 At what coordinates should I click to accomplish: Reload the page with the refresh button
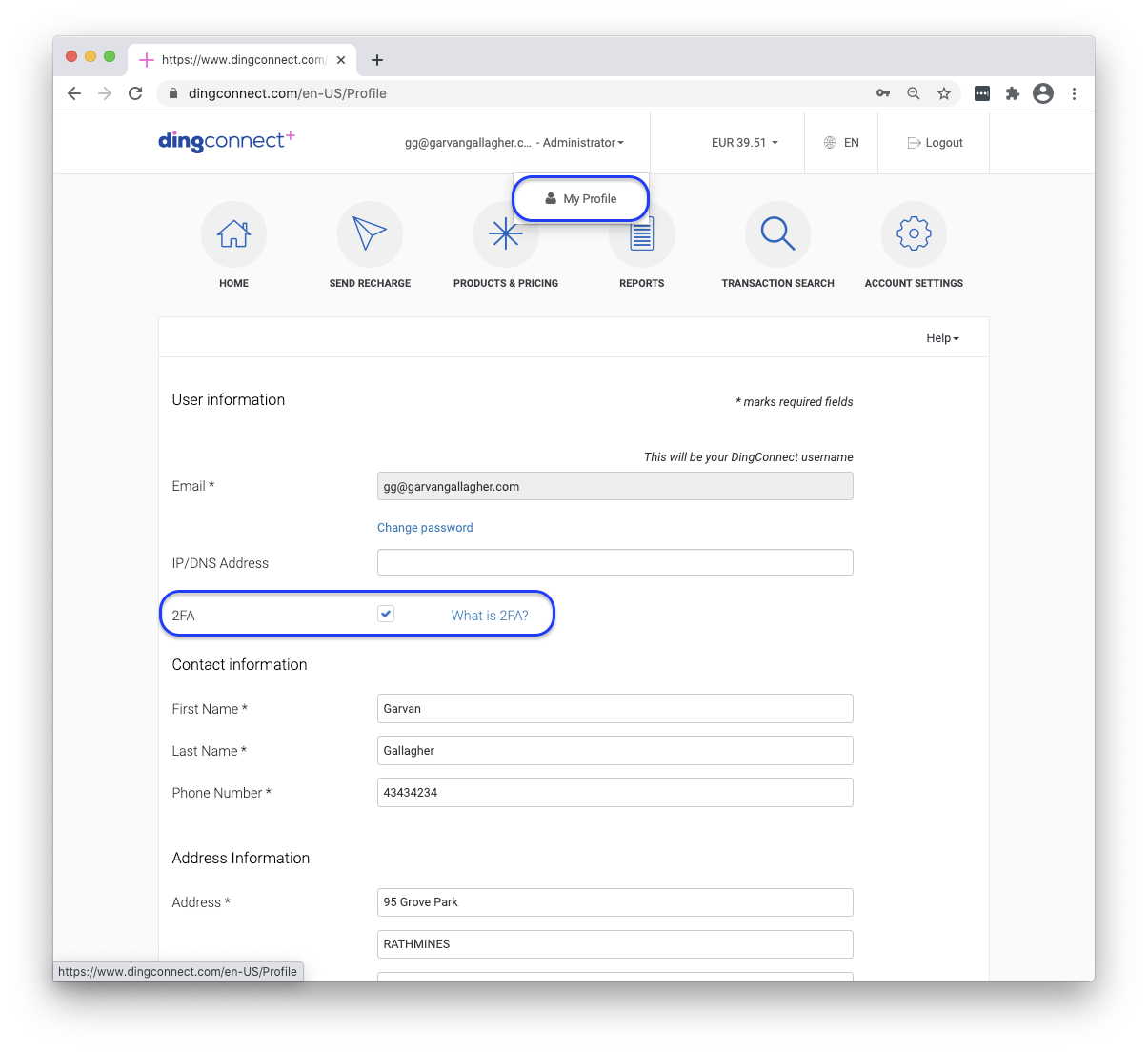tap(135, 93)
